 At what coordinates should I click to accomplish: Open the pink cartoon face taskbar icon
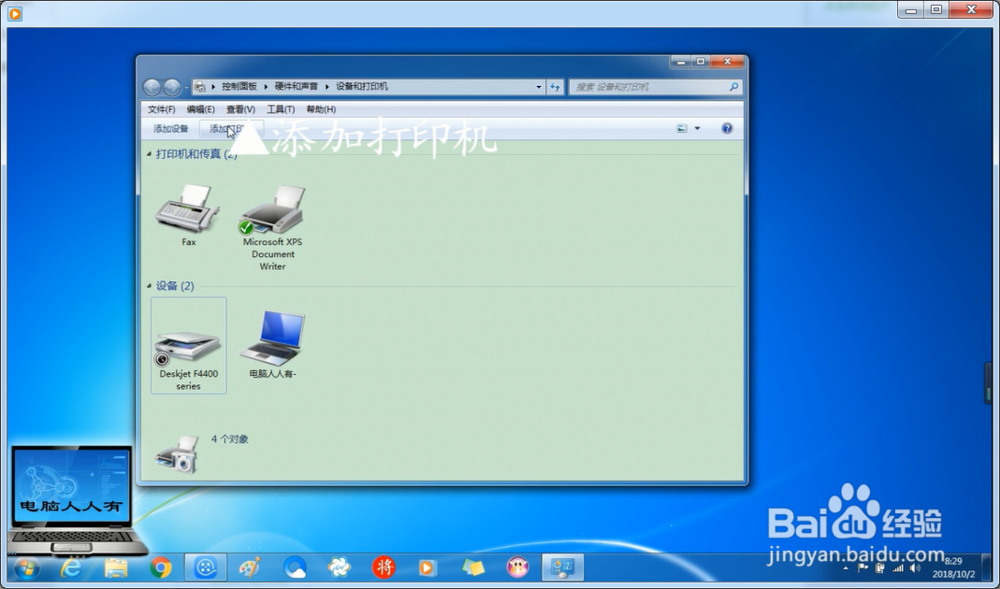(517, 567)
